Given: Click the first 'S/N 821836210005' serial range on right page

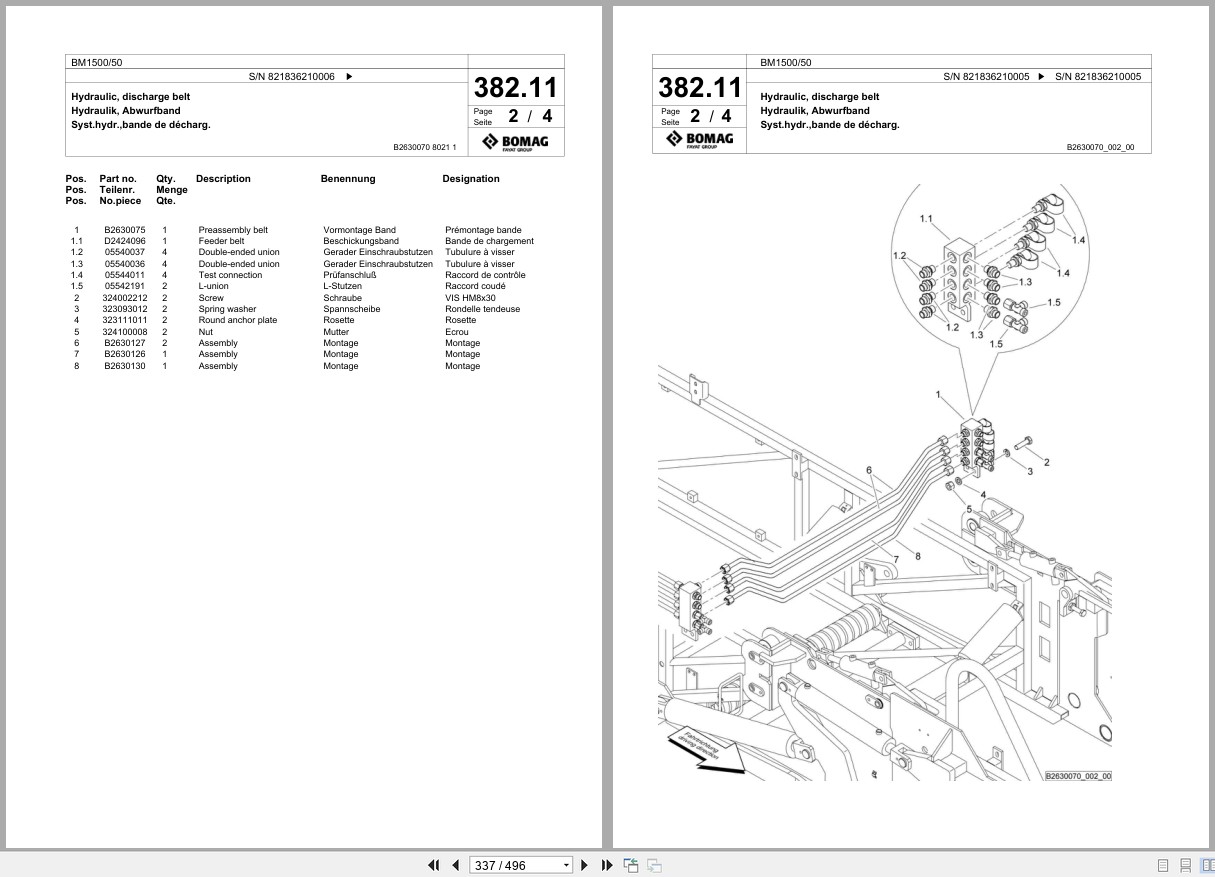Looking at the screenshot, I should coord(987,76).
